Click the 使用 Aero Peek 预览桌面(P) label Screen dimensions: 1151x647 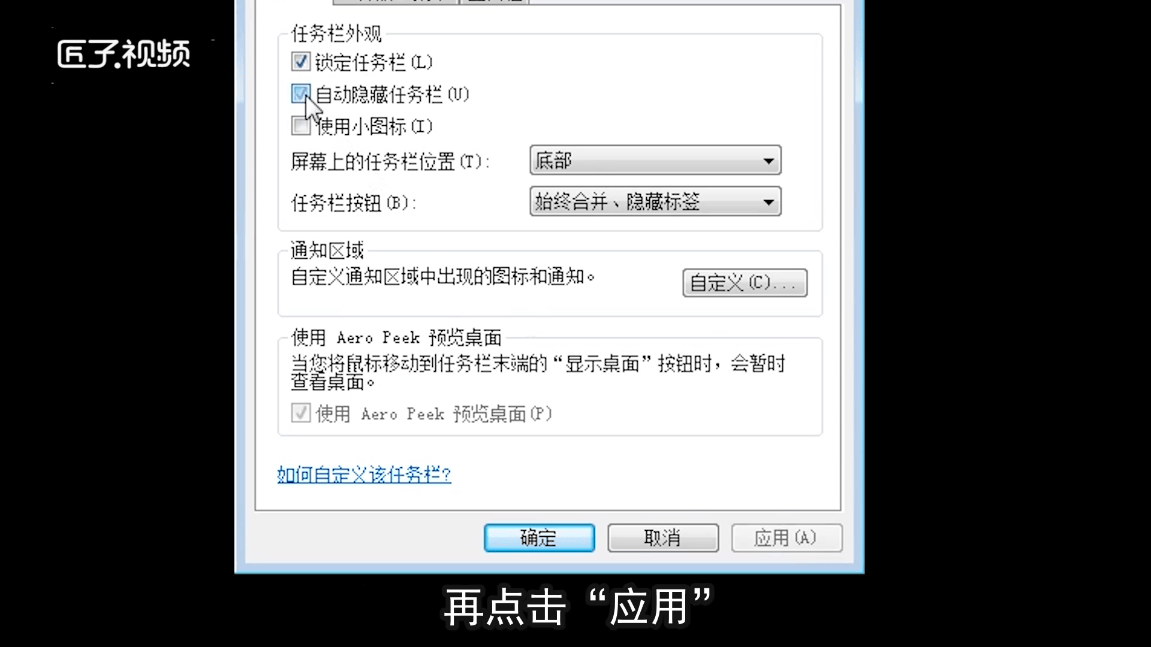(434, 414)
